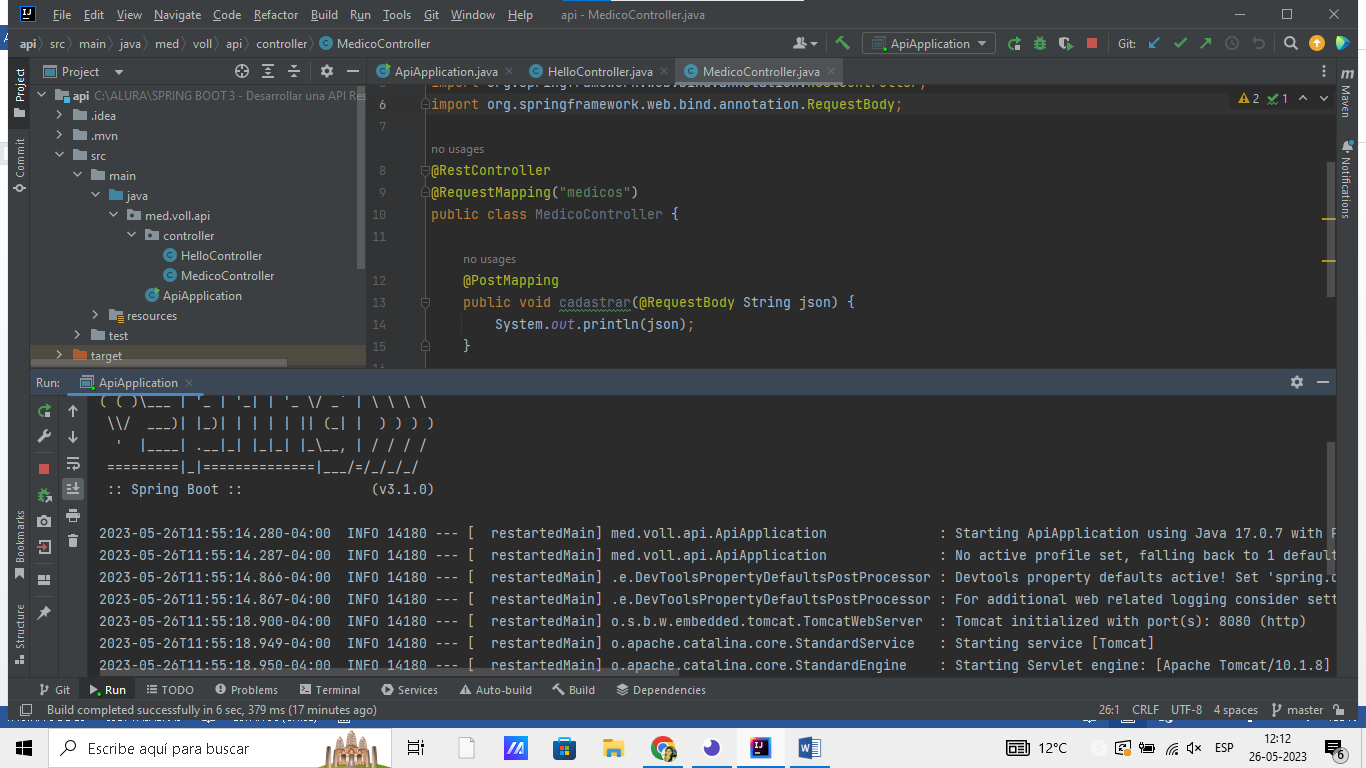Stop the app with the toolbar red square

[x=1092, y=43]
